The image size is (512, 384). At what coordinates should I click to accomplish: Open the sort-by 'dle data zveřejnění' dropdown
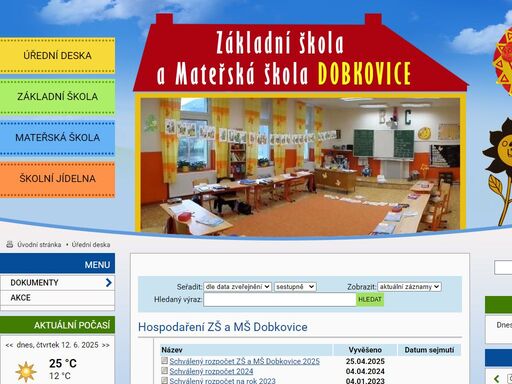[237, 287]
